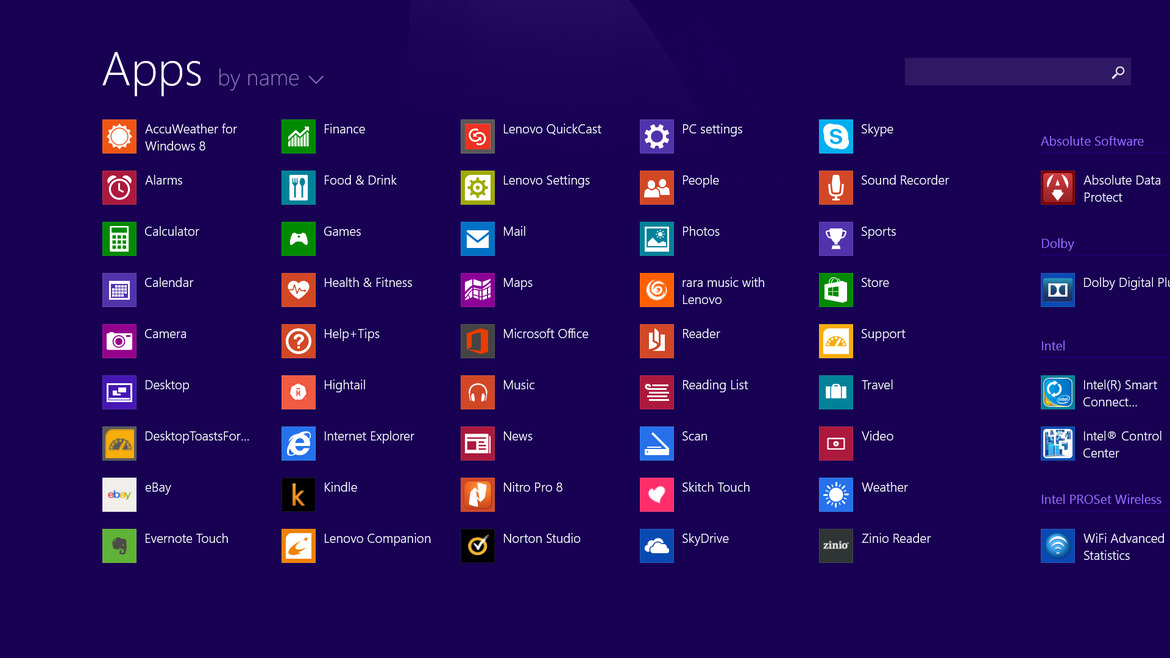Image resolution: width=1170 pixels, height=658 pixels.
Task: Open the Health & Fitness heart icon
Action: (298, 290)
